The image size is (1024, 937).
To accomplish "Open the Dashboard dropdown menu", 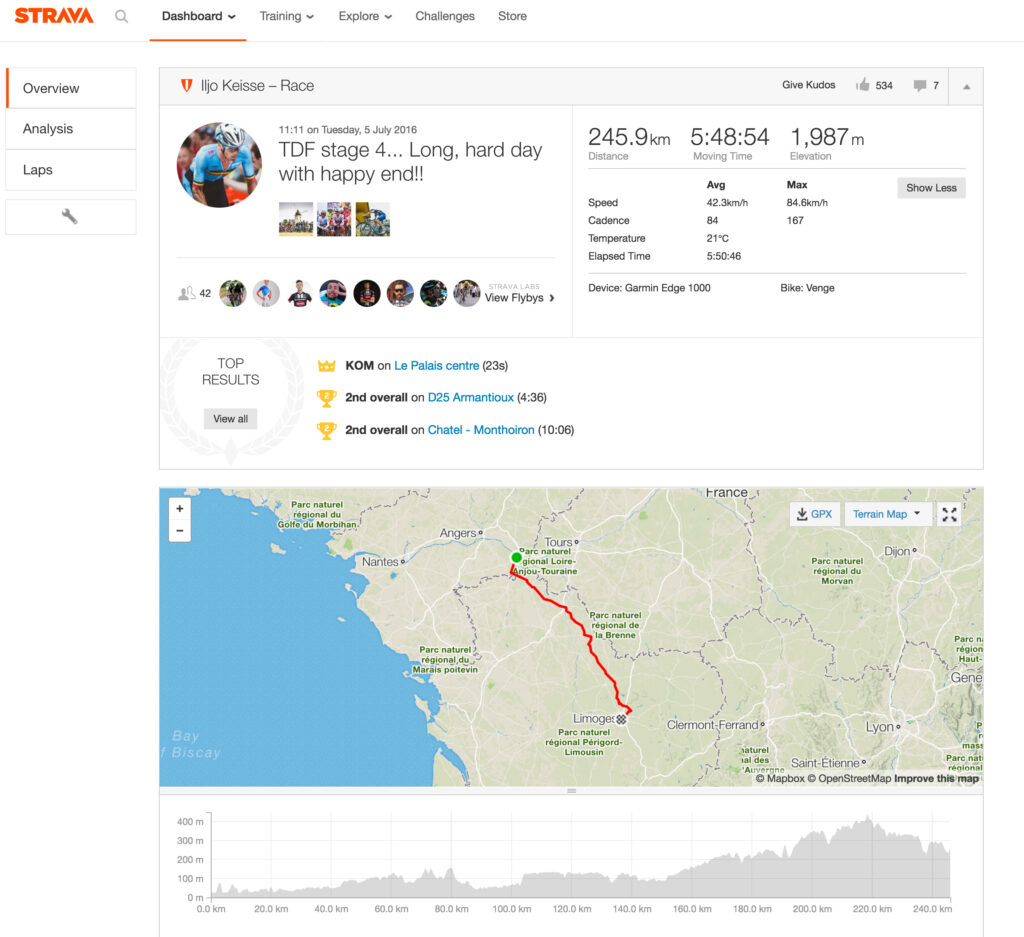I will click(198, 16).
